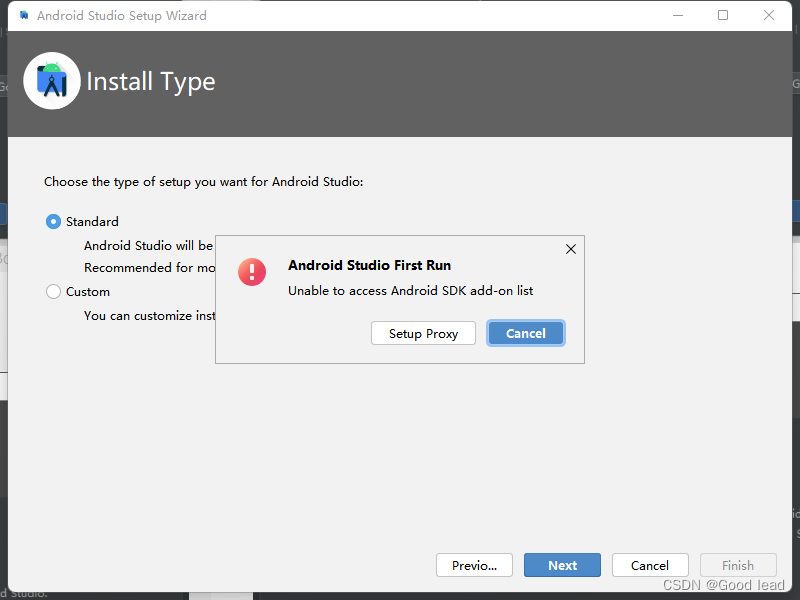Click the Setup Proxy button

(x=423, y=333)
